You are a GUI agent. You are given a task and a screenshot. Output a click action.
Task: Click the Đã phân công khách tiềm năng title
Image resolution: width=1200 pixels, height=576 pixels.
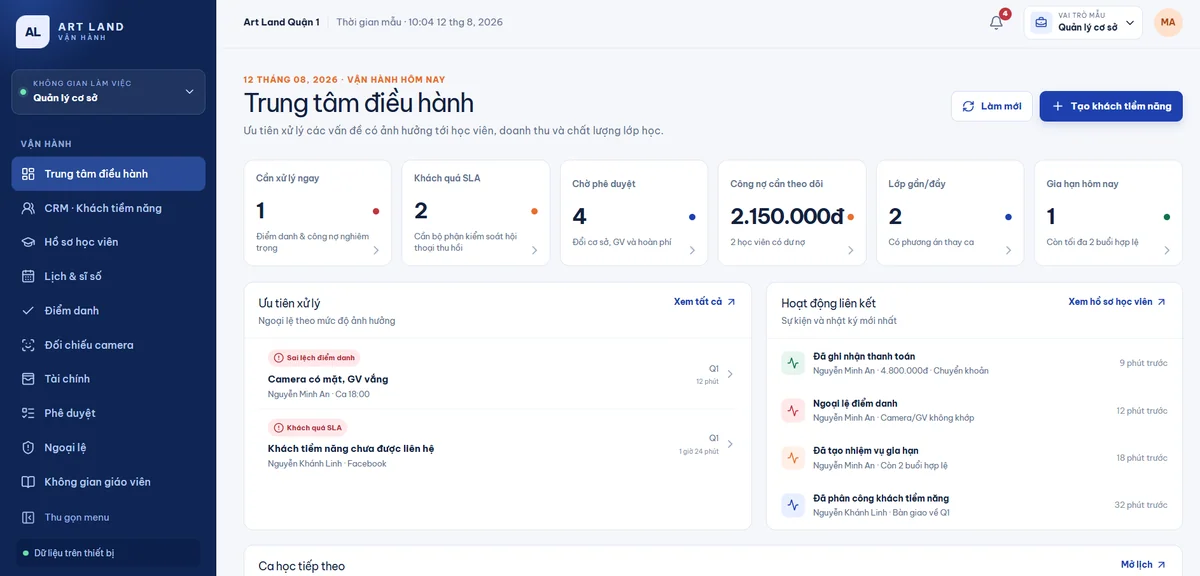tap(881, 498)
